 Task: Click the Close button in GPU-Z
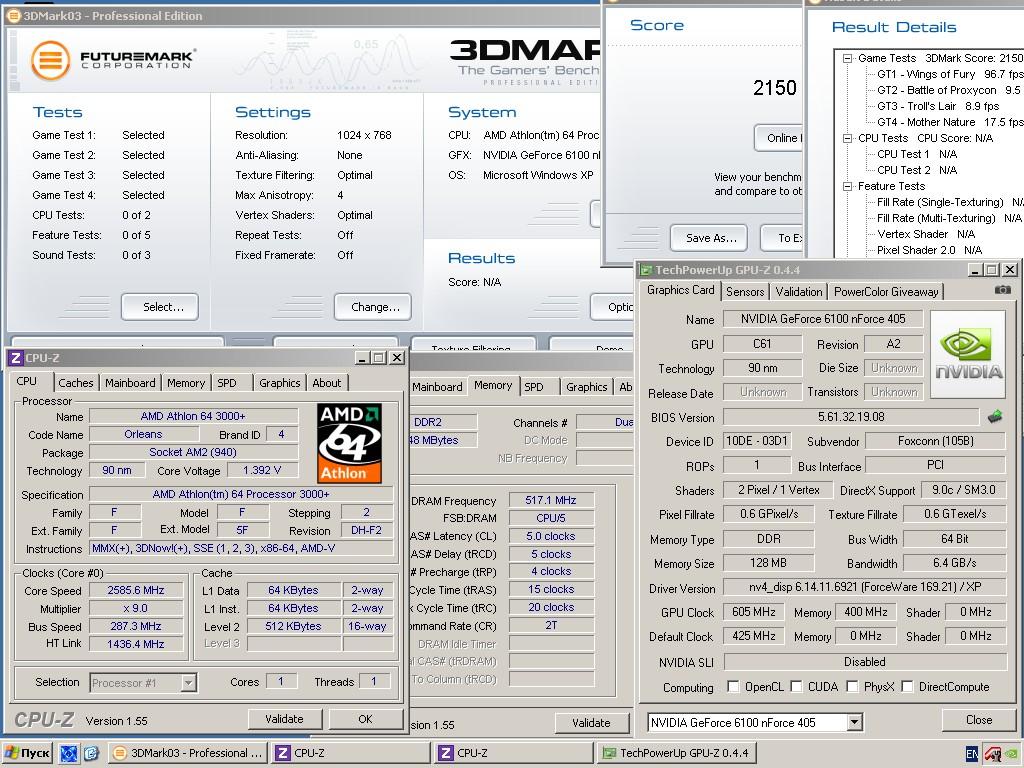pyautogui.click(x=978, y=720)
